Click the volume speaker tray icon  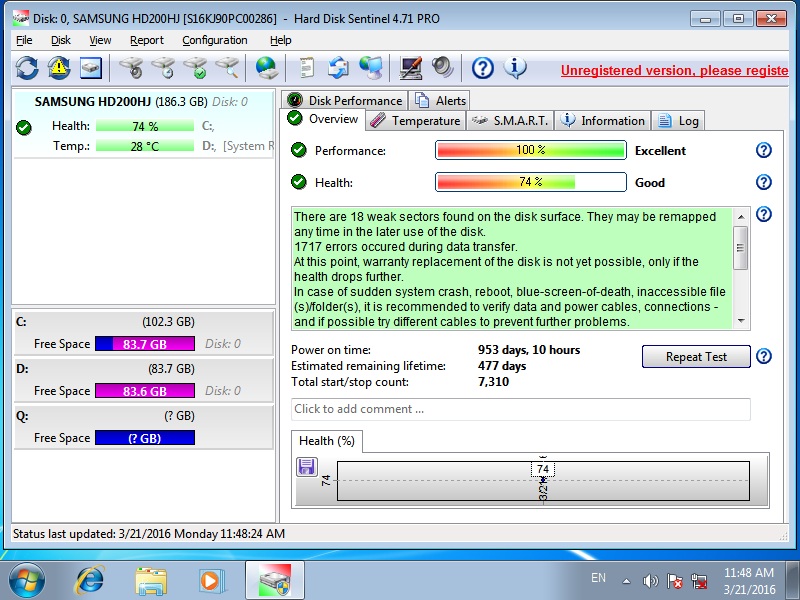point(651,581)
